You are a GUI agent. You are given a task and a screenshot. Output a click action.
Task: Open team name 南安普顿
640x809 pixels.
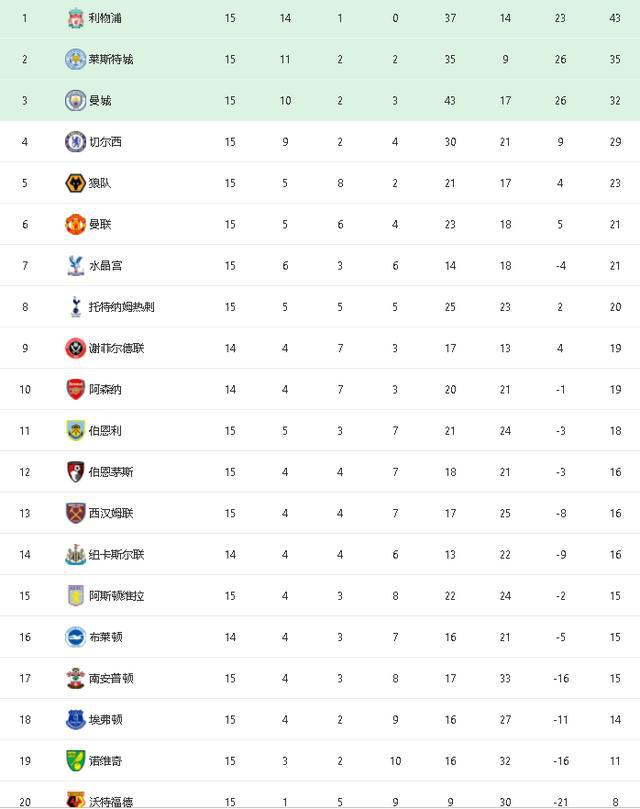coord(111,678)
